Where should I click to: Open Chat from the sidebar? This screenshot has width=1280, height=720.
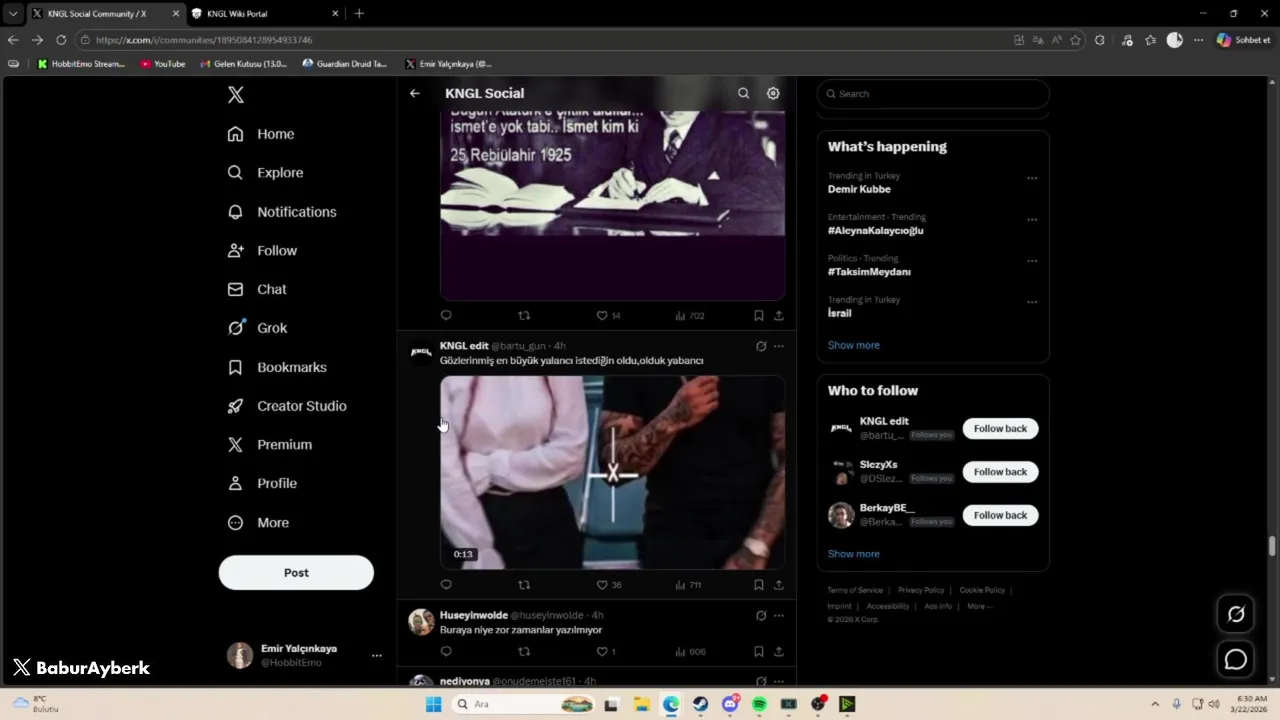point(257,289)
